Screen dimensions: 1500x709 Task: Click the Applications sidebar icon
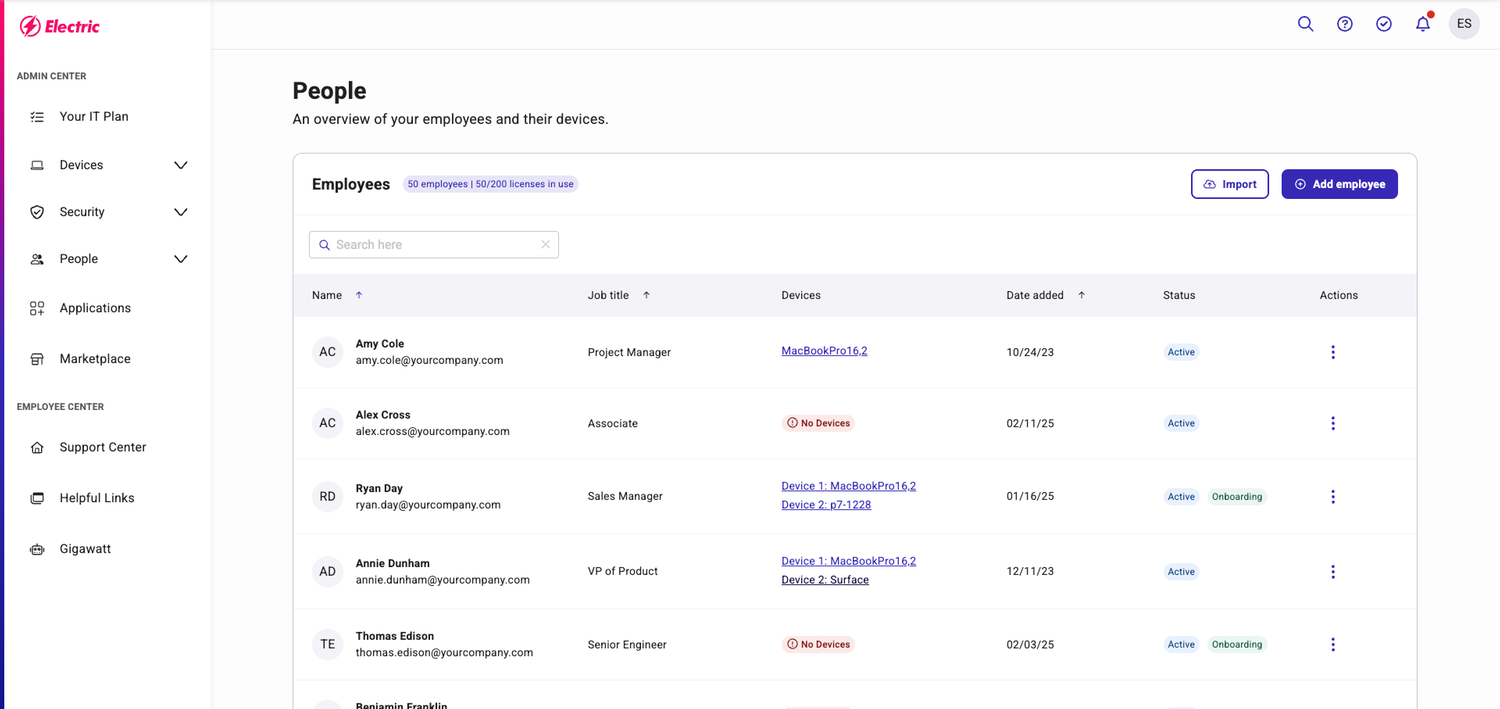37,308
